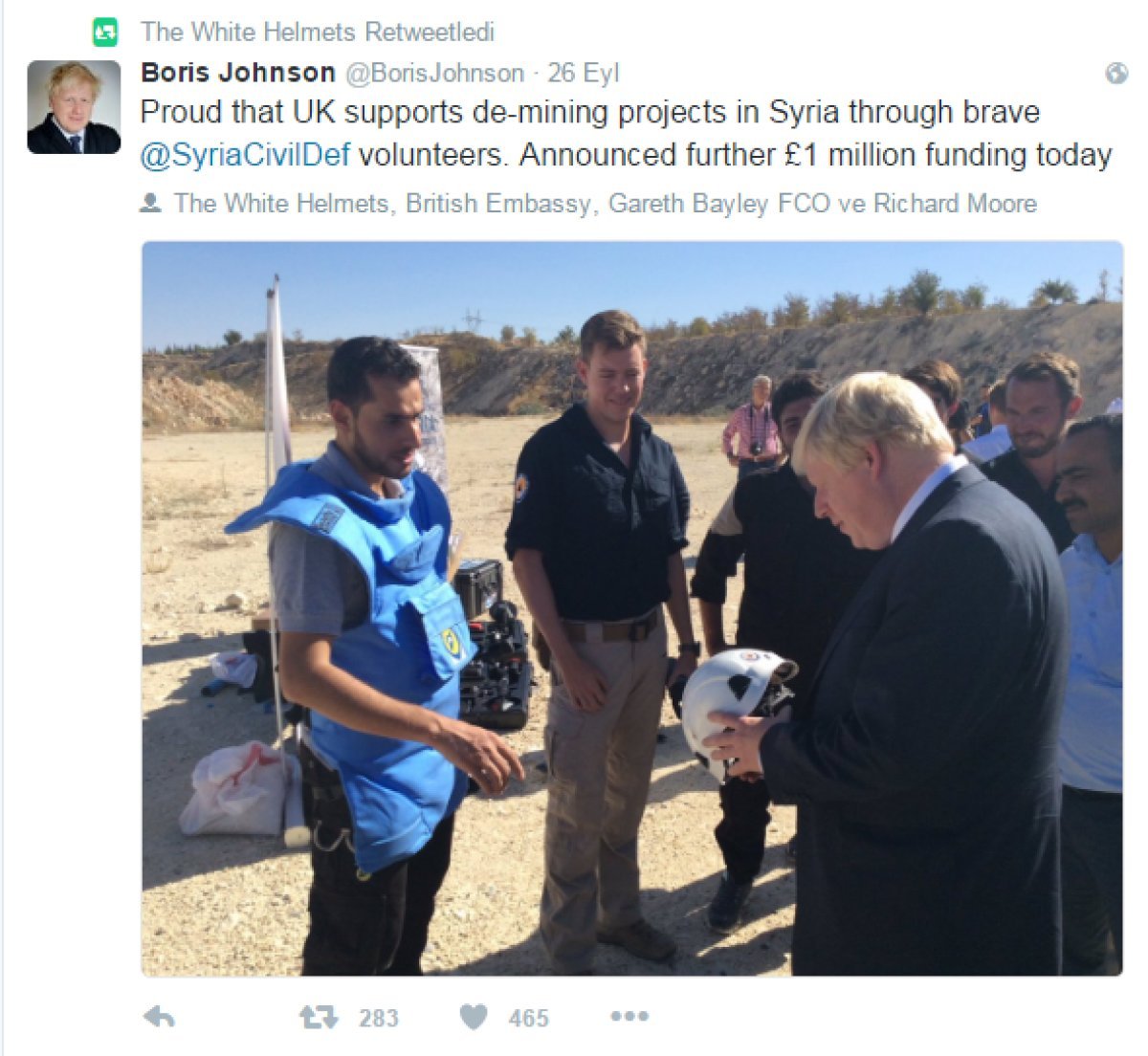Open The White Helmets Retweetledi link
Image resolution: width=1148 pixels, height=1056 pixels.
point(318,32)
